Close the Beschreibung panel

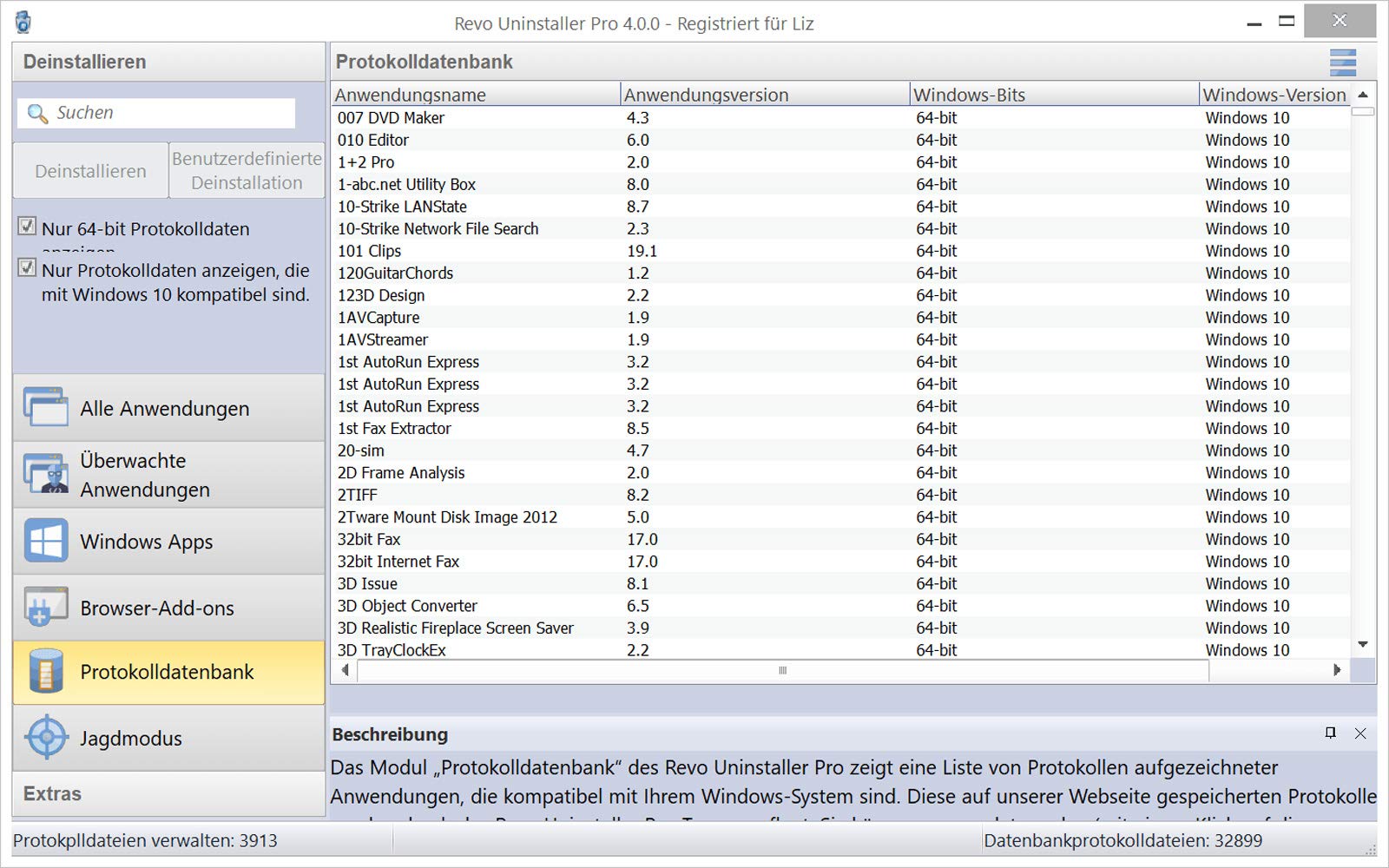coord(1360,733)
